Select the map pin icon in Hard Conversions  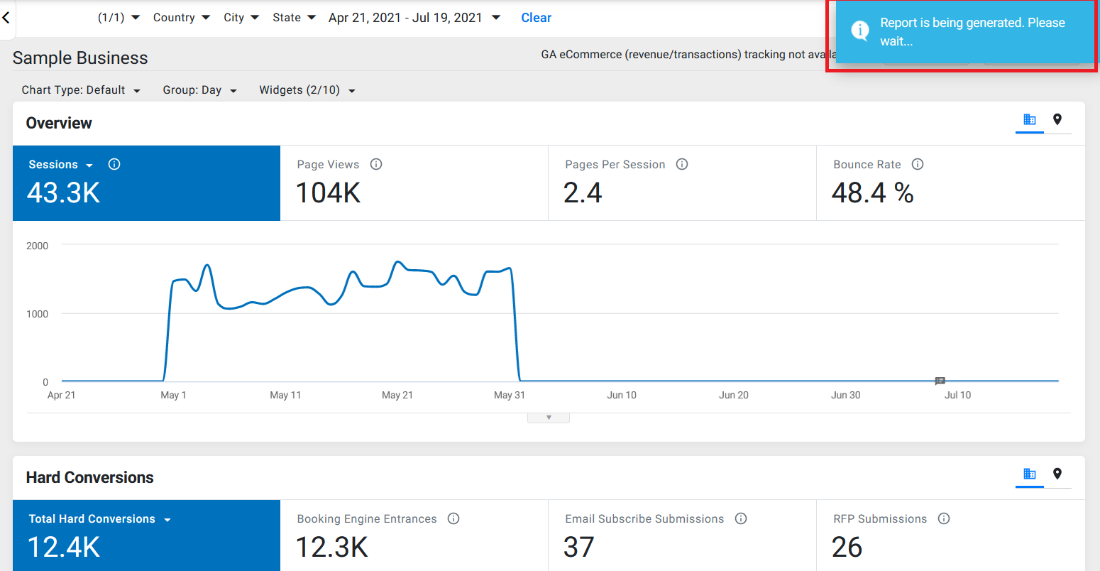(x=1057, y=474)
